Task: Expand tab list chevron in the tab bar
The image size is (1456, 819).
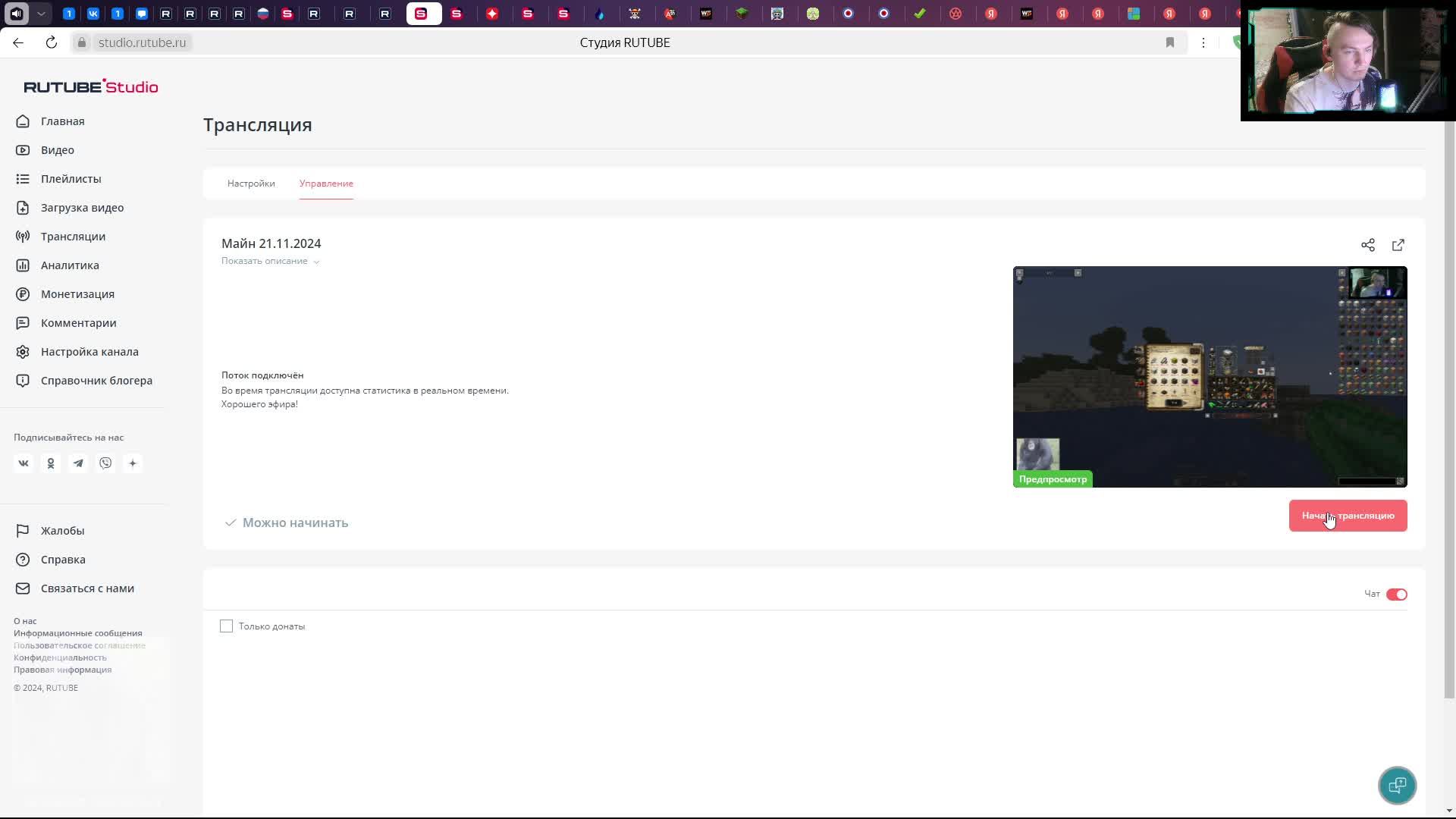Action: (41, 14)
